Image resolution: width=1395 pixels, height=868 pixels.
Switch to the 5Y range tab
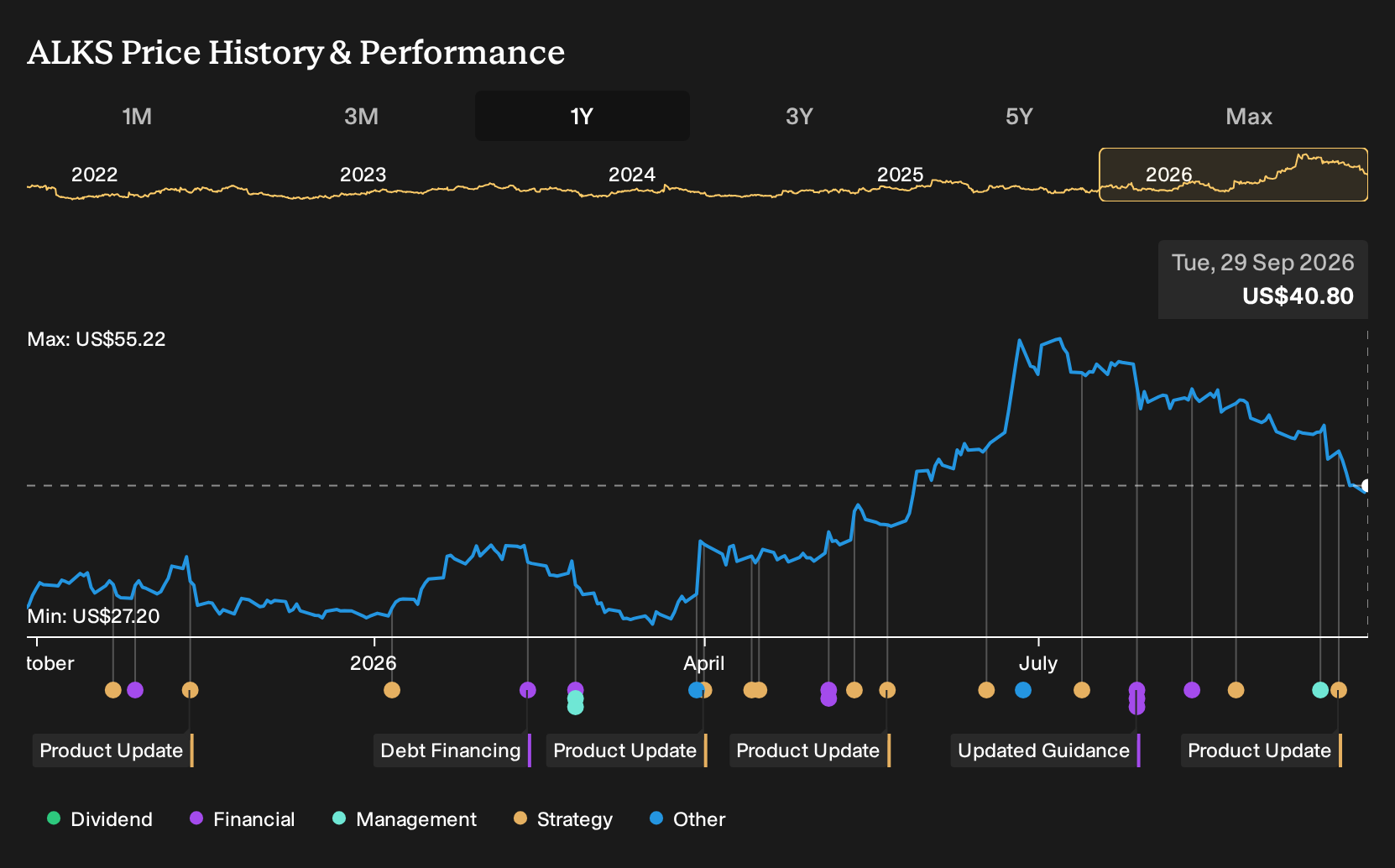pos(1019,116)
